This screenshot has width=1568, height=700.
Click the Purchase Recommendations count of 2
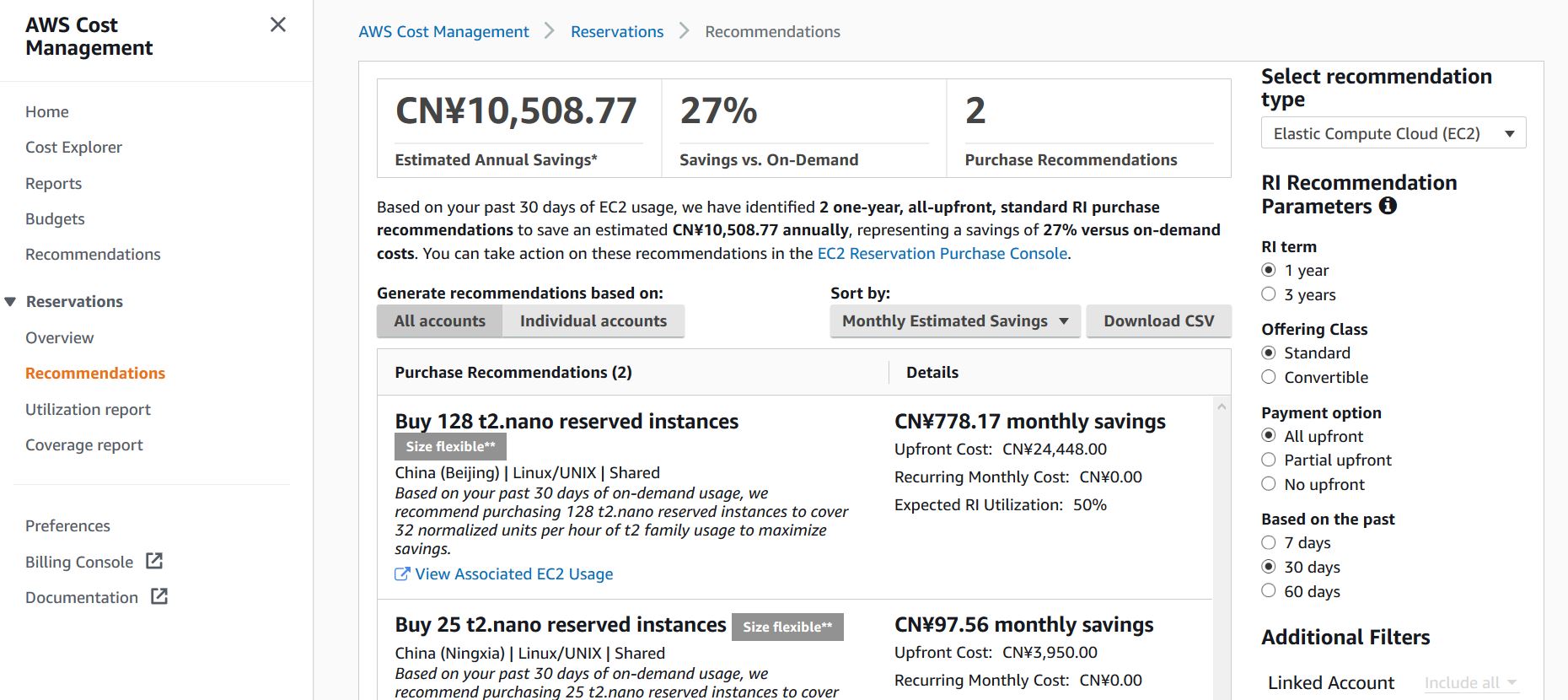pos(975,110)
